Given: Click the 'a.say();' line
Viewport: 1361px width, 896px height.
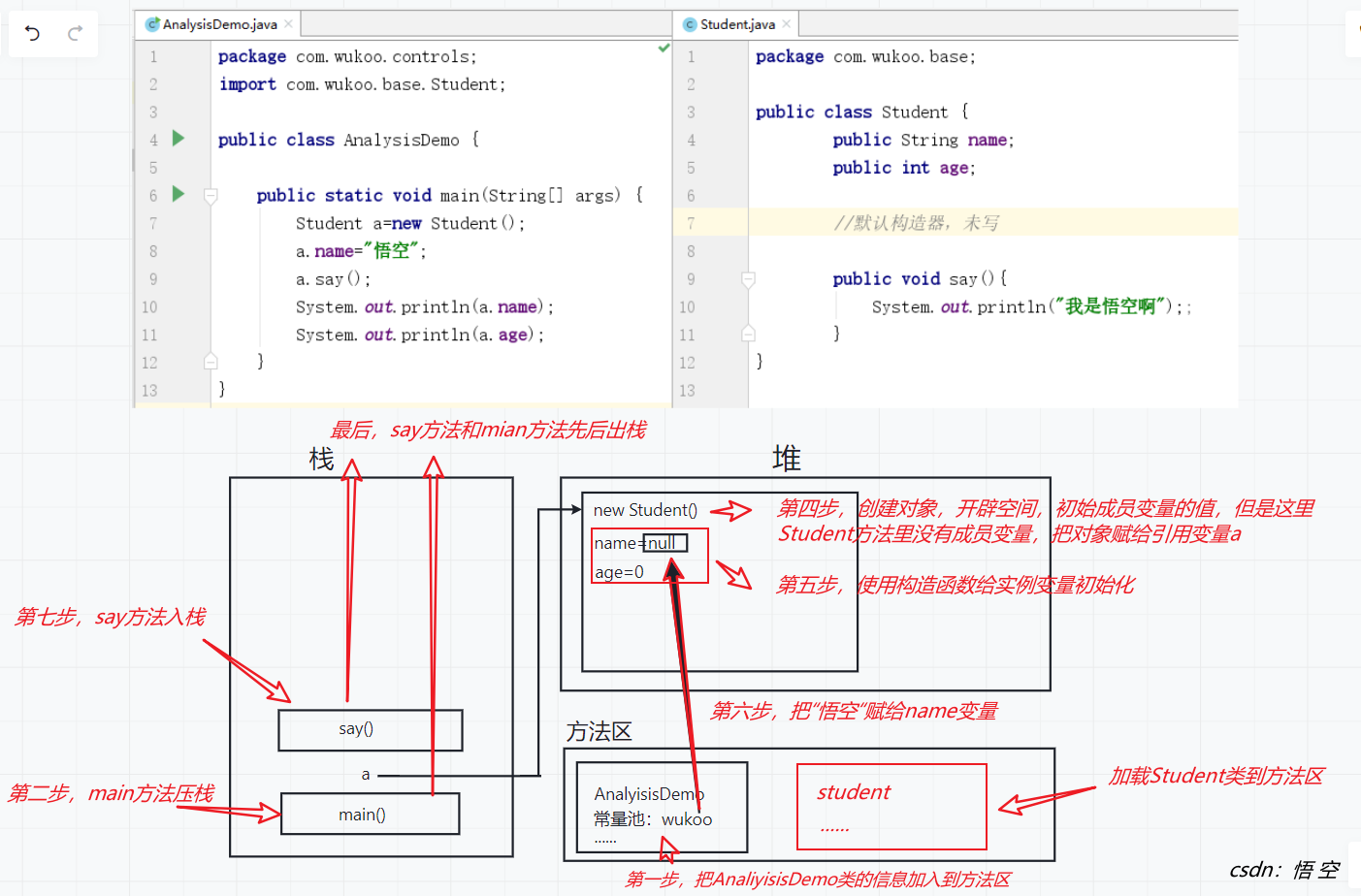Looking at the screenshot, I should click(x=333, y=279).
